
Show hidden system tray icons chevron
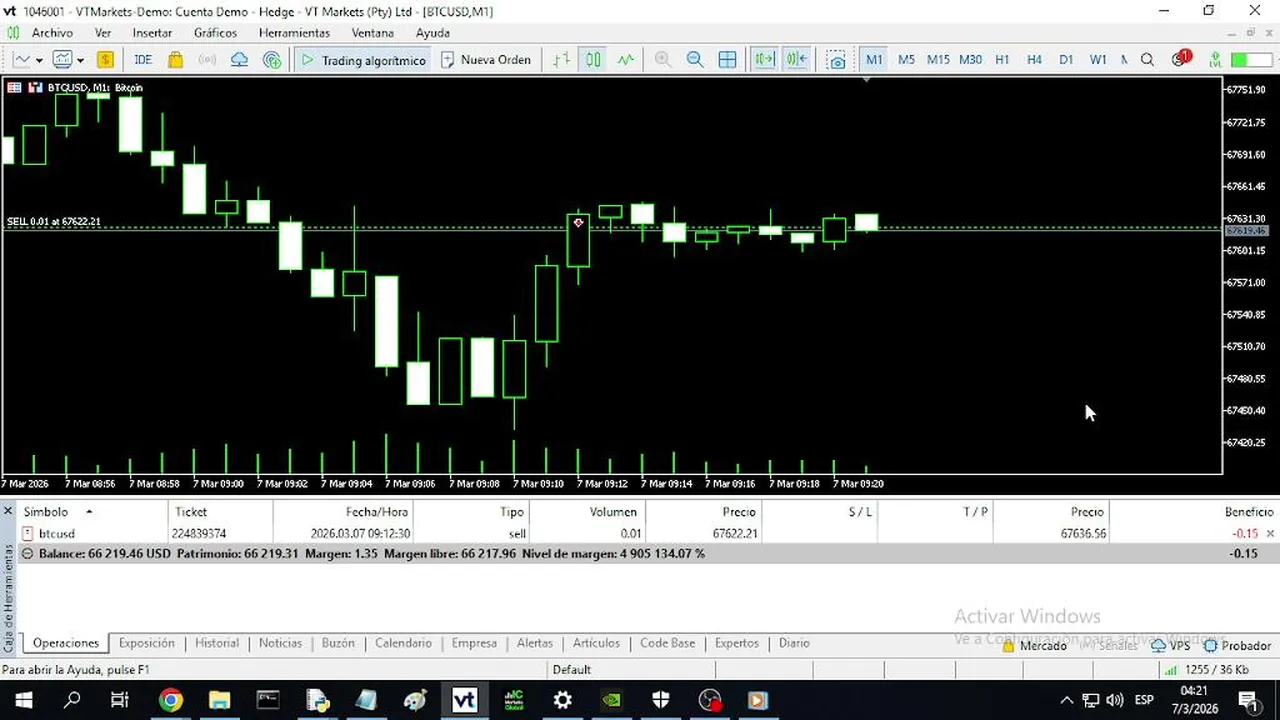(1067, 700)
